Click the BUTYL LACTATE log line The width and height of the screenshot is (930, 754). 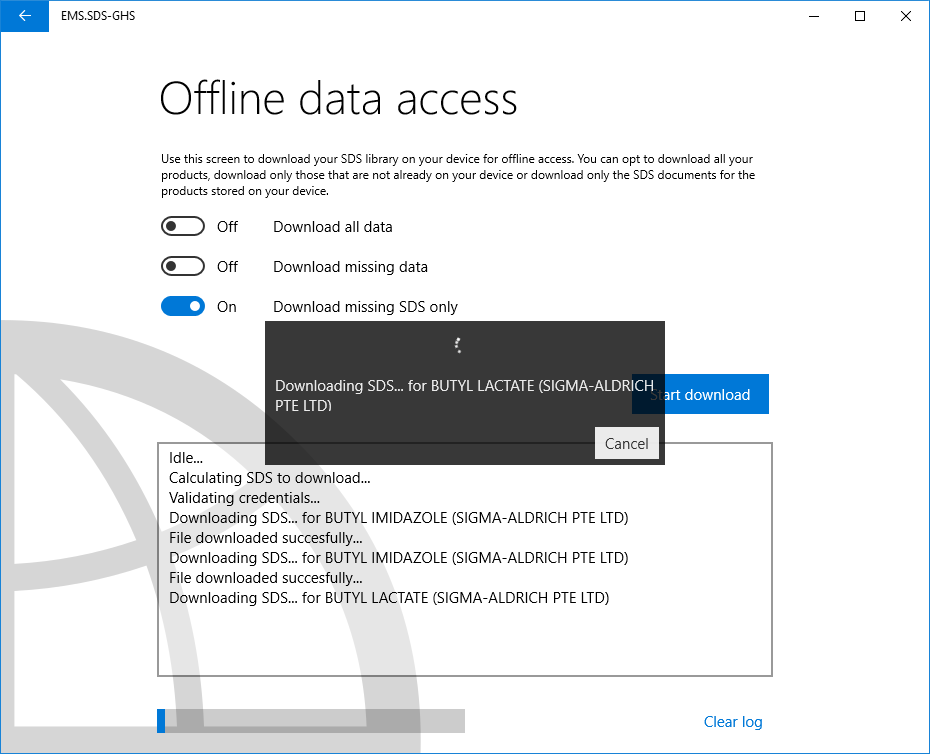click(x=389, y=597)
